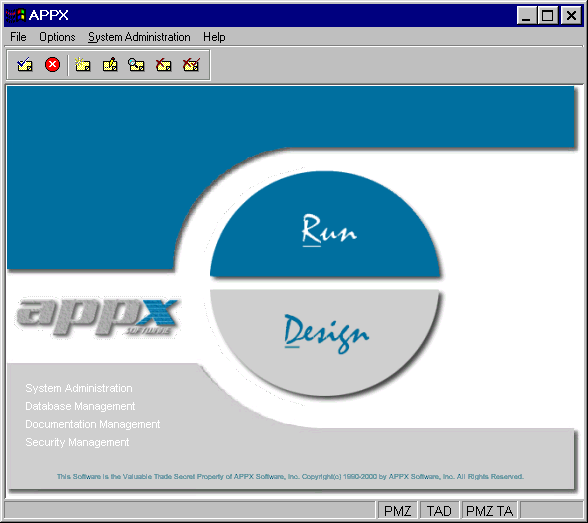Open the System Administration menu
Screen dimensions: 588x523
139,37
